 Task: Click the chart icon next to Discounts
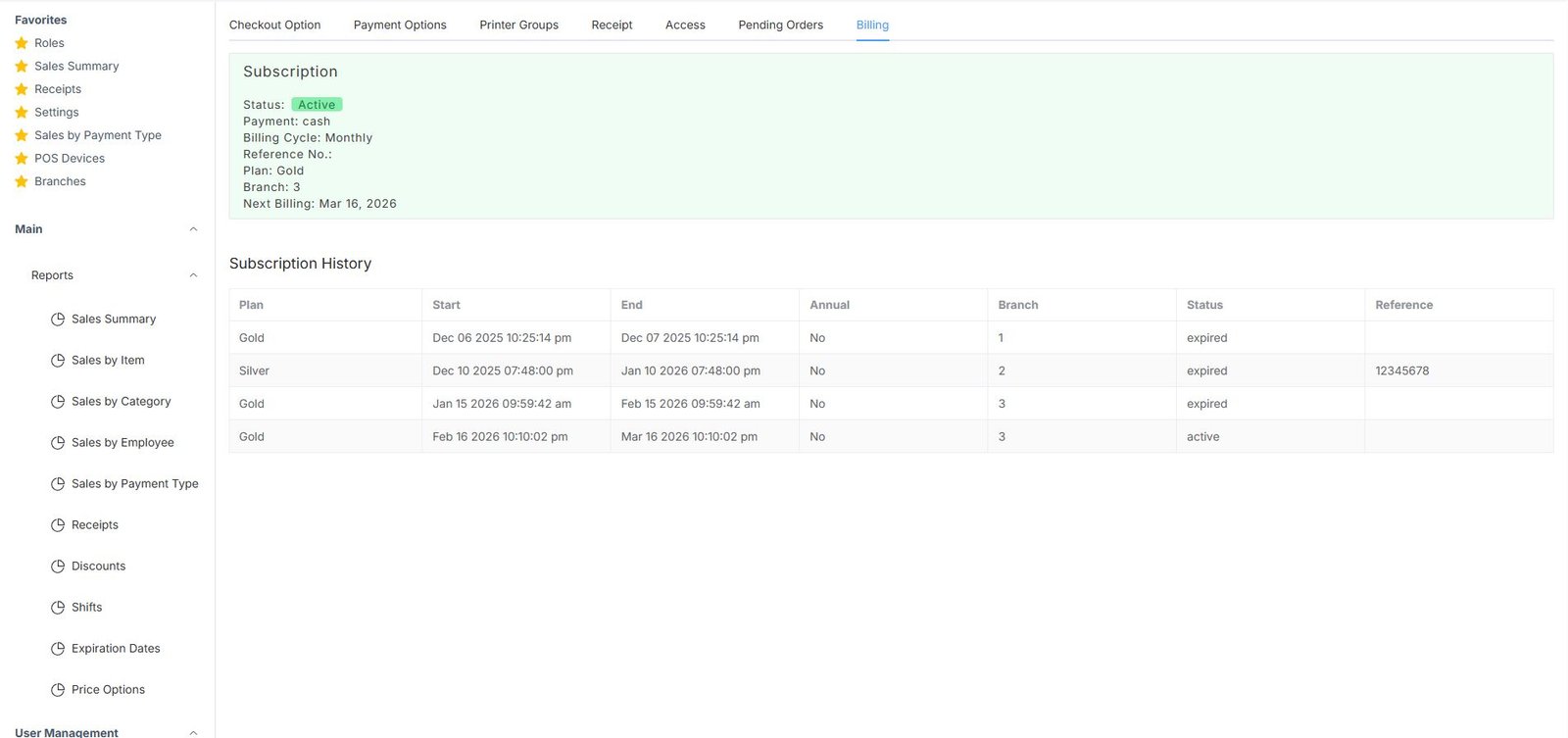tap(58, 566)
